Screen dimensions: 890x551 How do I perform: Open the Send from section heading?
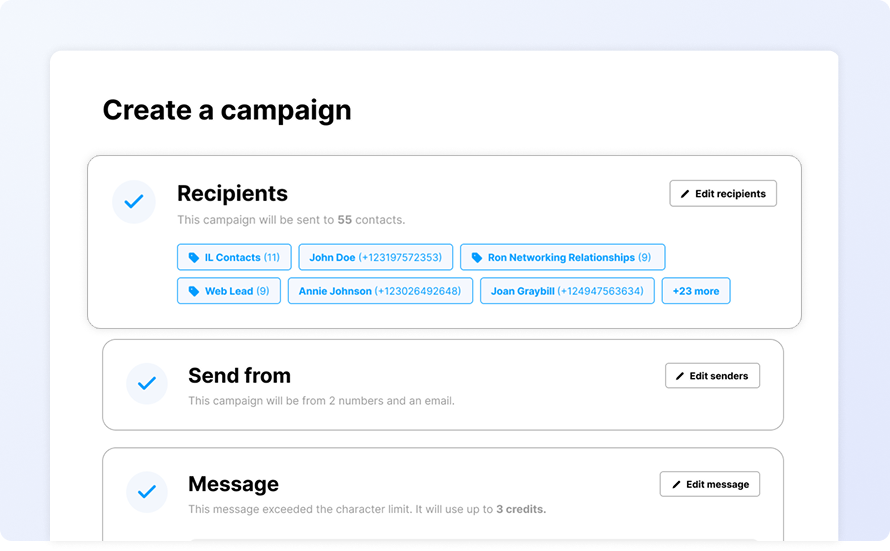[240, 376]
